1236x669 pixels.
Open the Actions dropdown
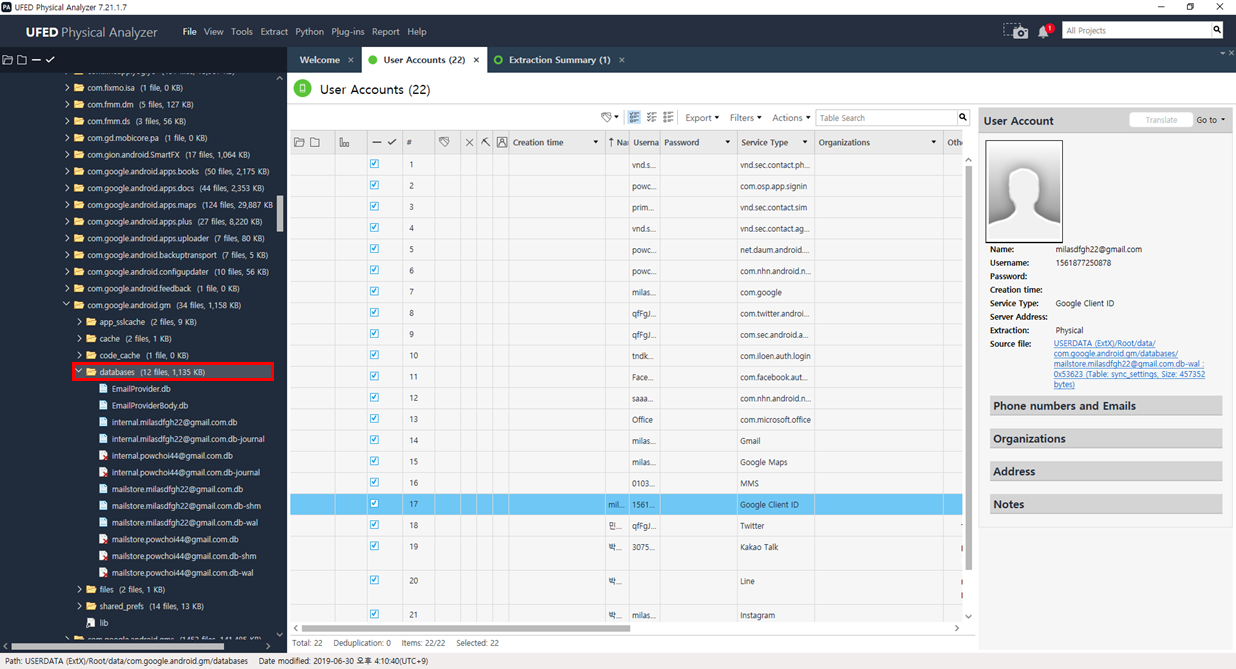[x=791, y=118]
